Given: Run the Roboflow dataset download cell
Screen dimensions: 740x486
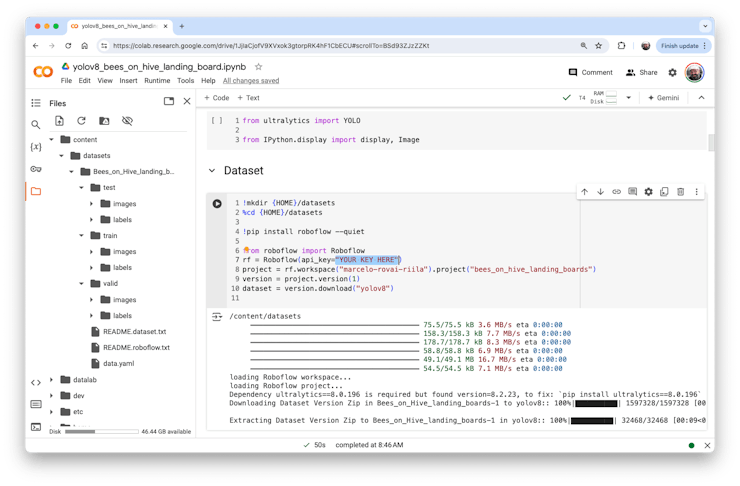Looking at the screenshot, I should coord(217,204).
